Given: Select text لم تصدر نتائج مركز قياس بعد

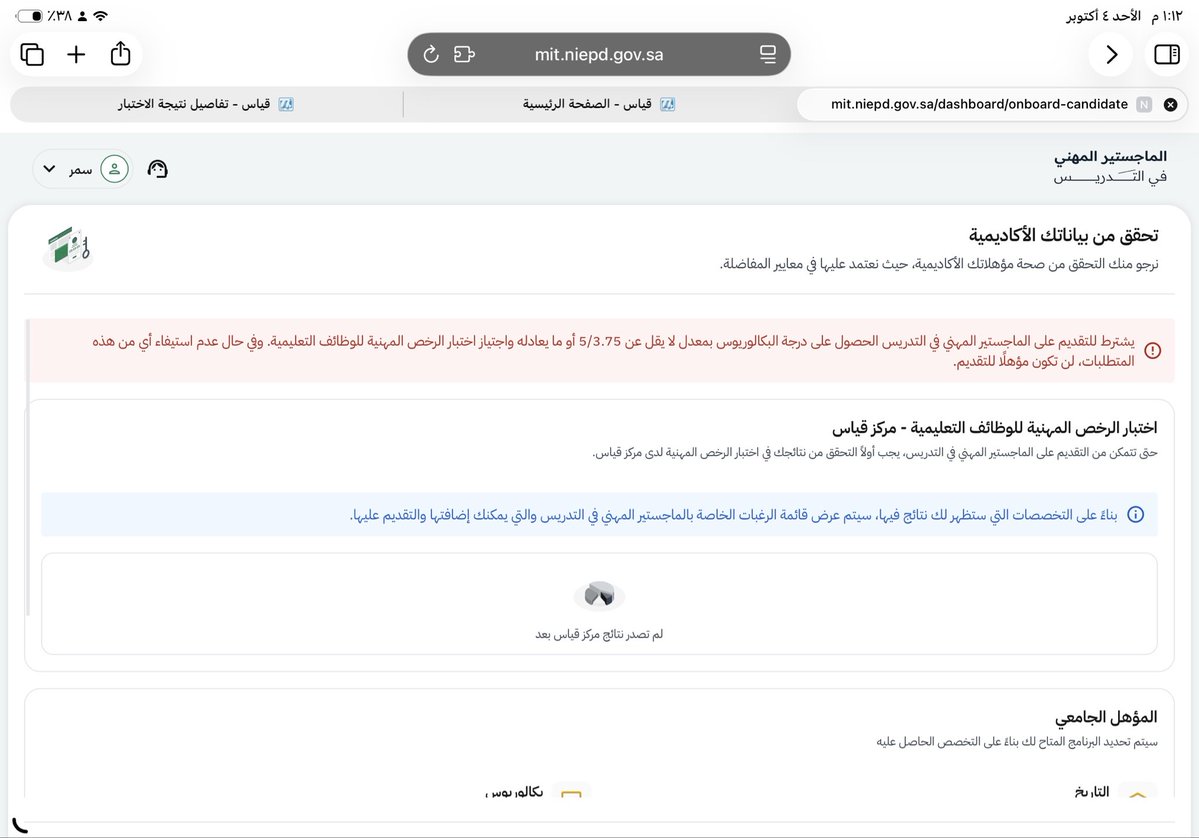Looking at the screenshot, I should click(599, 634).
